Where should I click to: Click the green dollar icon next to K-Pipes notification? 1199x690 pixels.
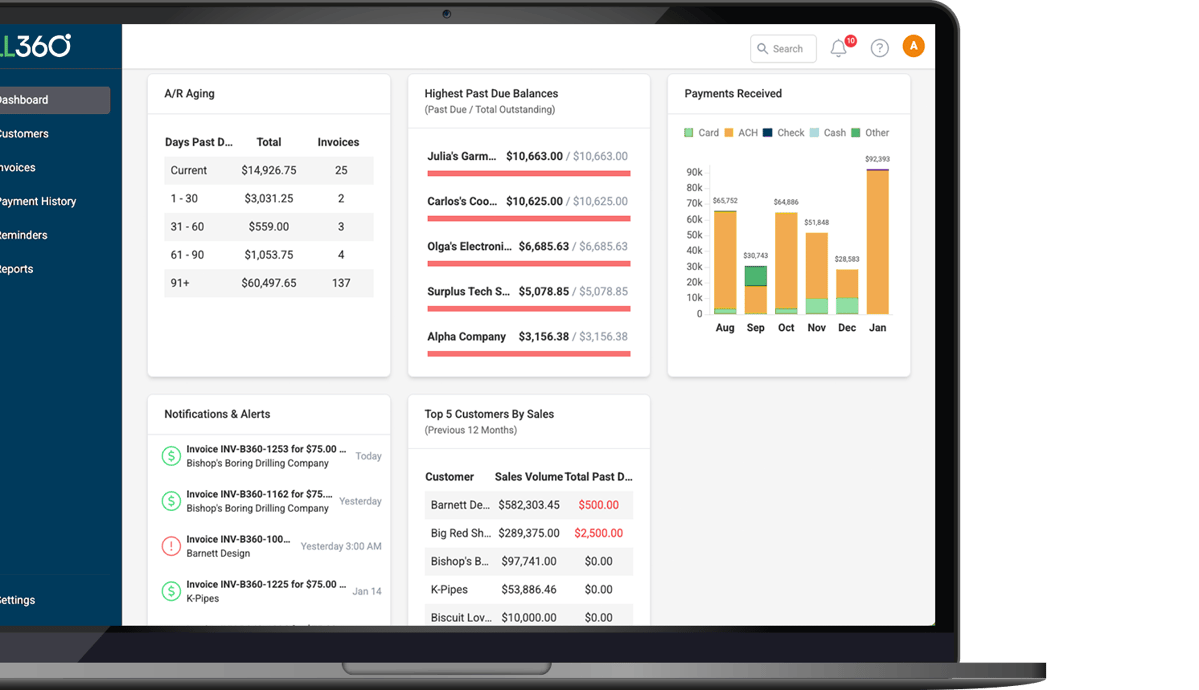[170, 591]
